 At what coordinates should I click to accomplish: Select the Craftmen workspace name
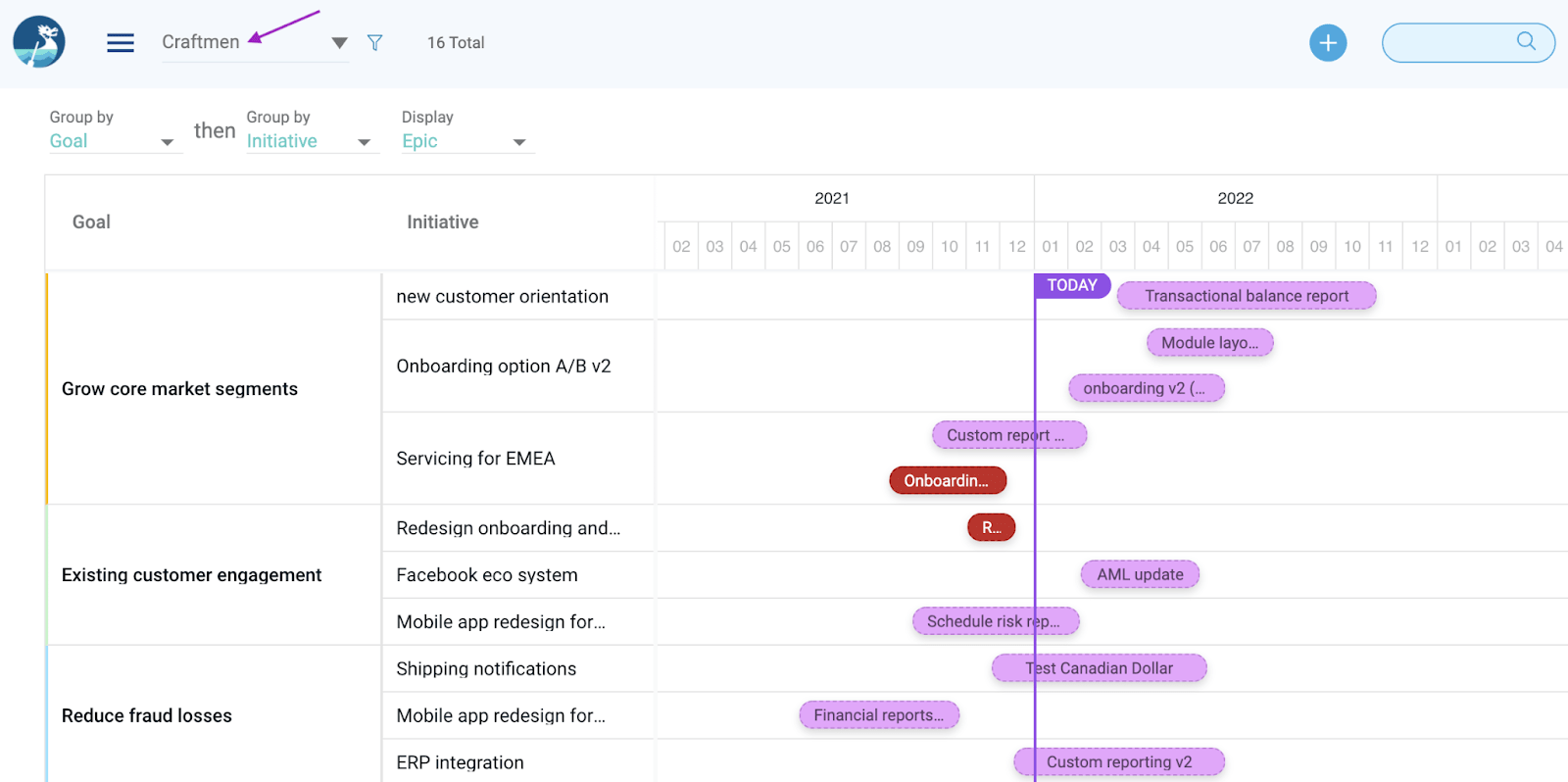pyautogui.click(x=201, y=42)
